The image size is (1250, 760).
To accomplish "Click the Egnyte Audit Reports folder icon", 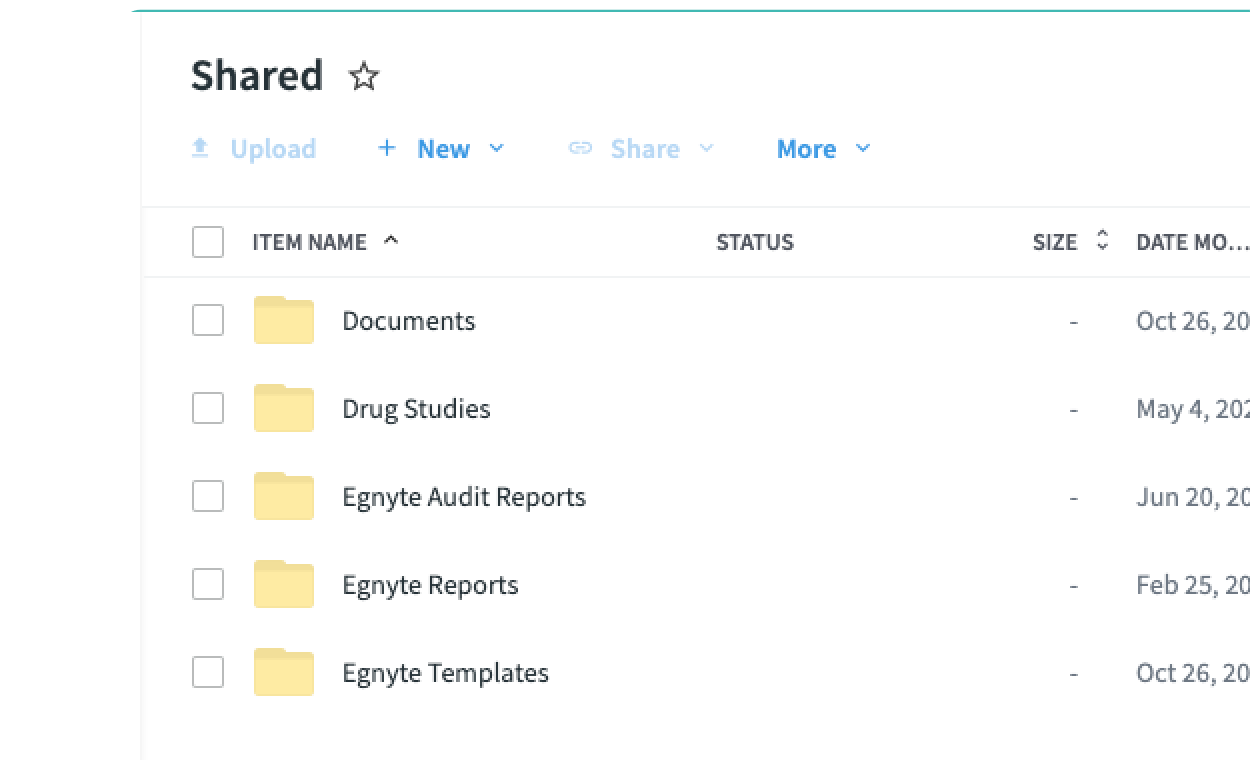I will pyautogui.click(x=283, y=497).
